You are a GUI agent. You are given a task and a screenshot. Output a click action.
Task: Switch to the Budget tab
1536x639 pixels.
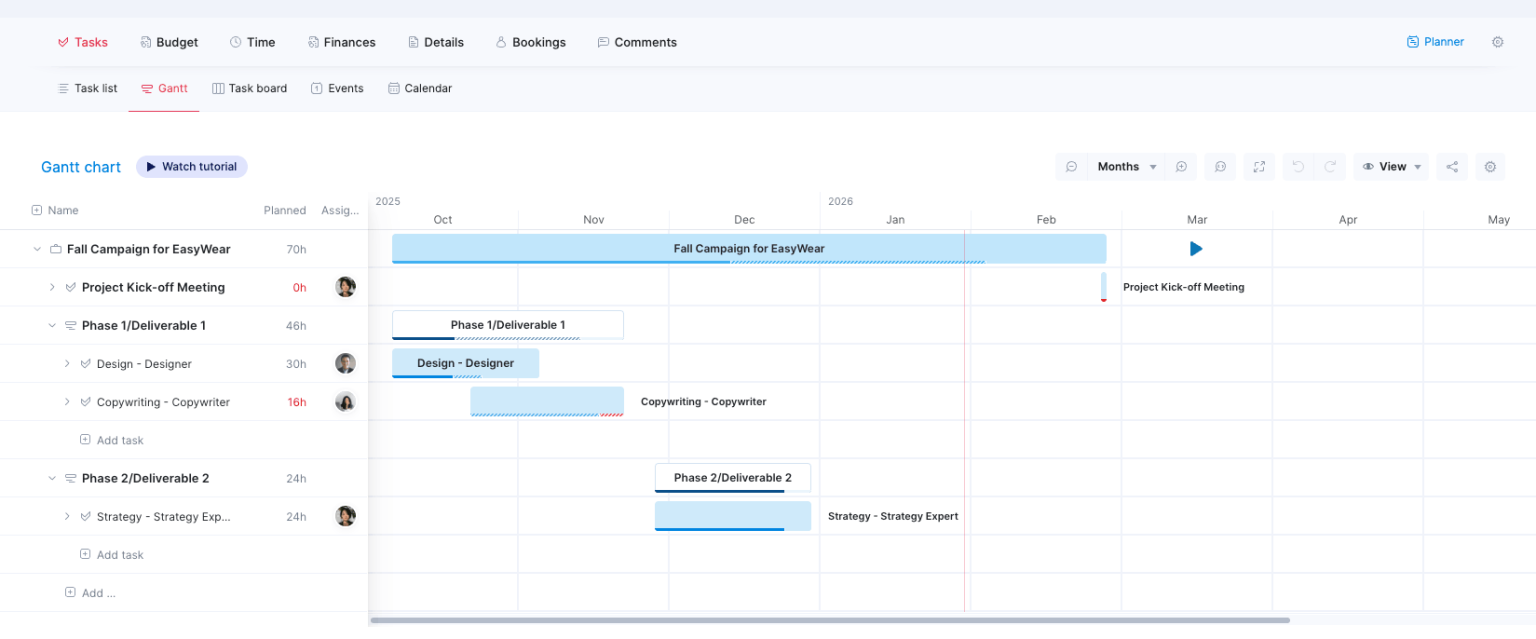click(x=169, y=41)
